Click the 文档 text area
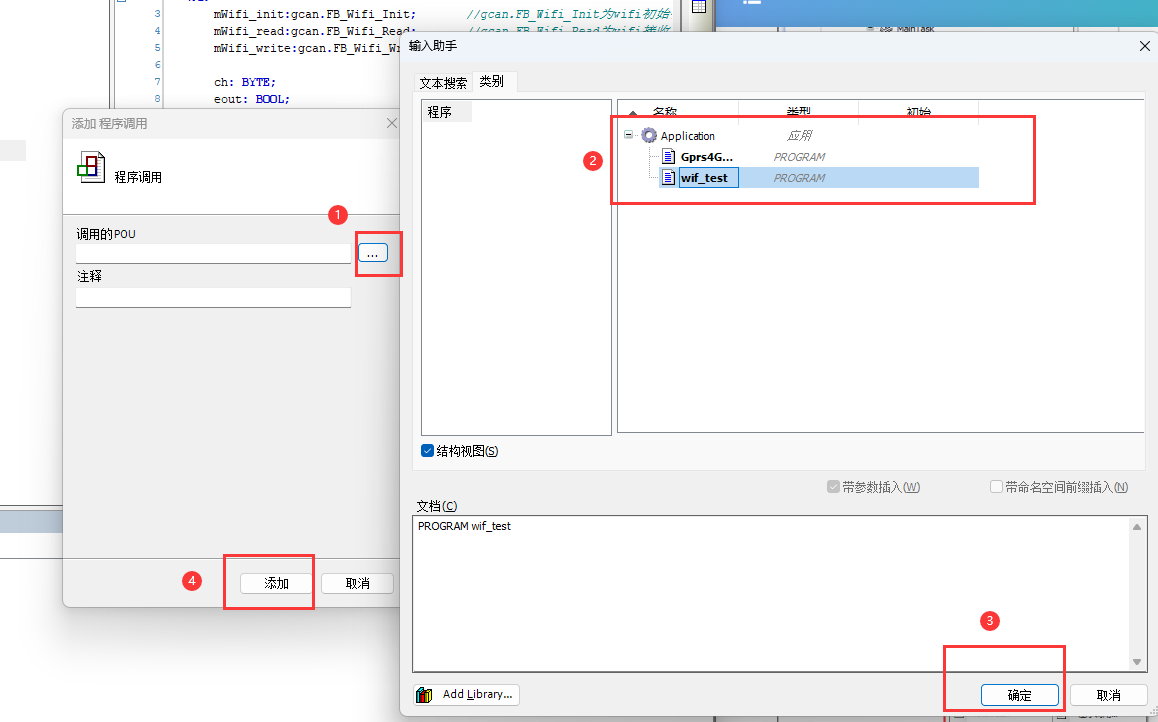Viewport: 1158px width, 722px height. (x=770, y=594)
